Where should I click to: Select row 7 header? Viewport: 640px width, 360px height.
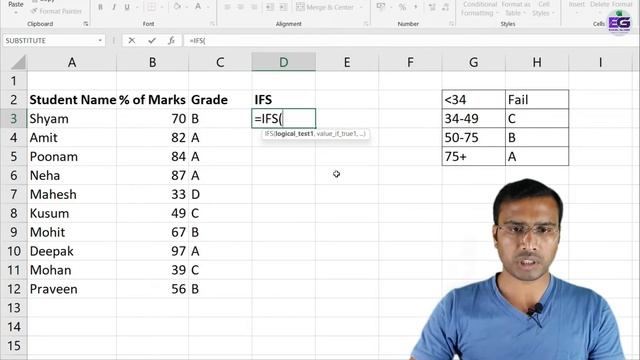13,194
